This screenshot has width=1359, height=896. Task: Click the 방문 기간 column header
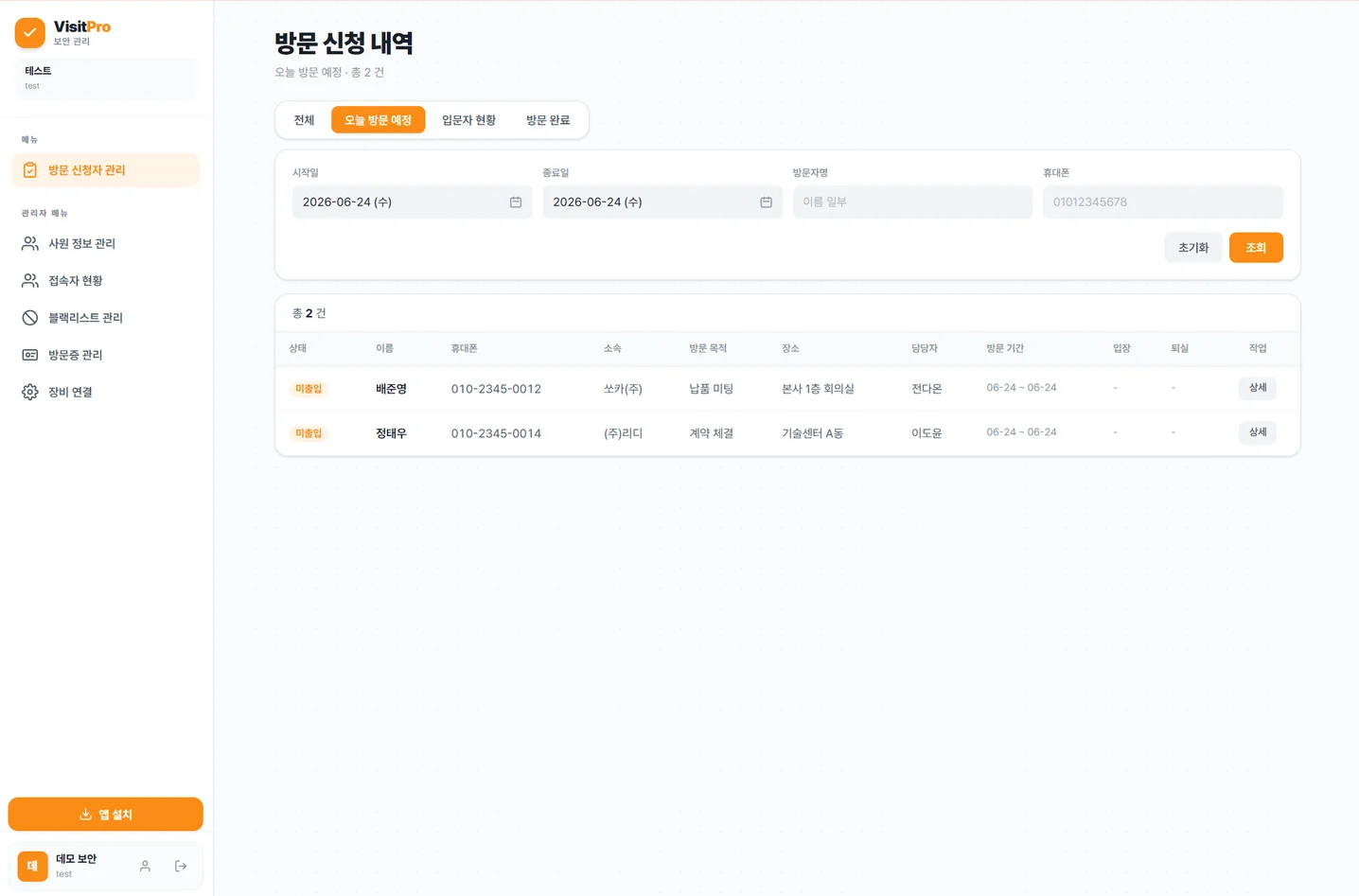tap(1005, 348)
